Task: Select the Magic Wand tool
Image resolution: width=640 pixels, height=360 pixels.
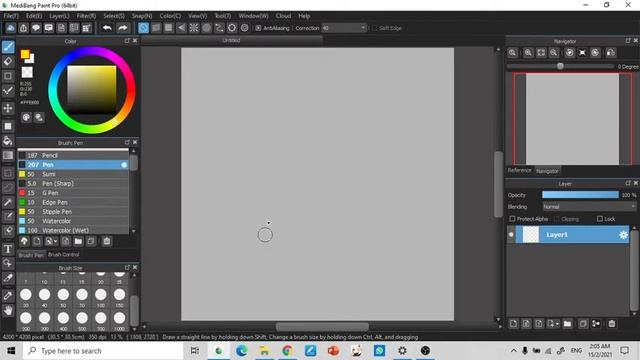Action: click(x=8, y=202)
